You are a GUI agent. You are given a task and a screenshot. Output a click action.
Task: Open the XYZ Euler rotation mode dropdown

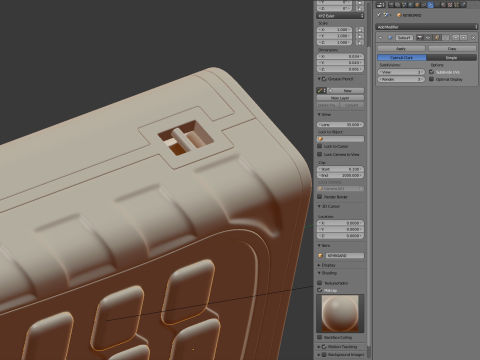[340, 16]
